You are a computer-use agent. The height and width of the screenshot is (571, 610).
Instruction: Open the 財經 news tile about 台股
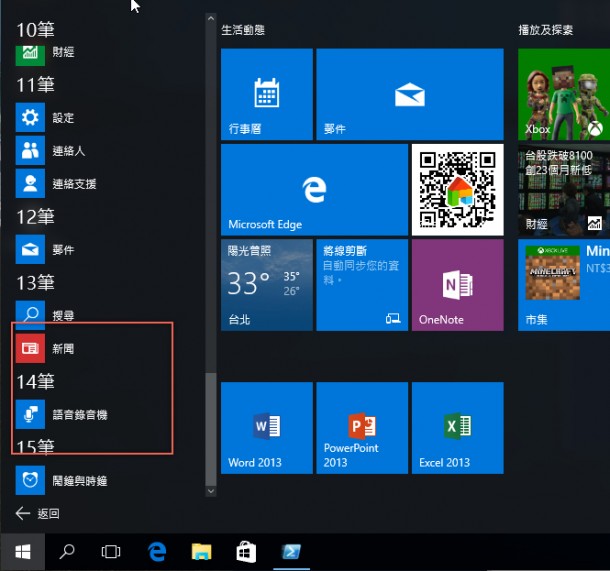(x=564, y=190)
